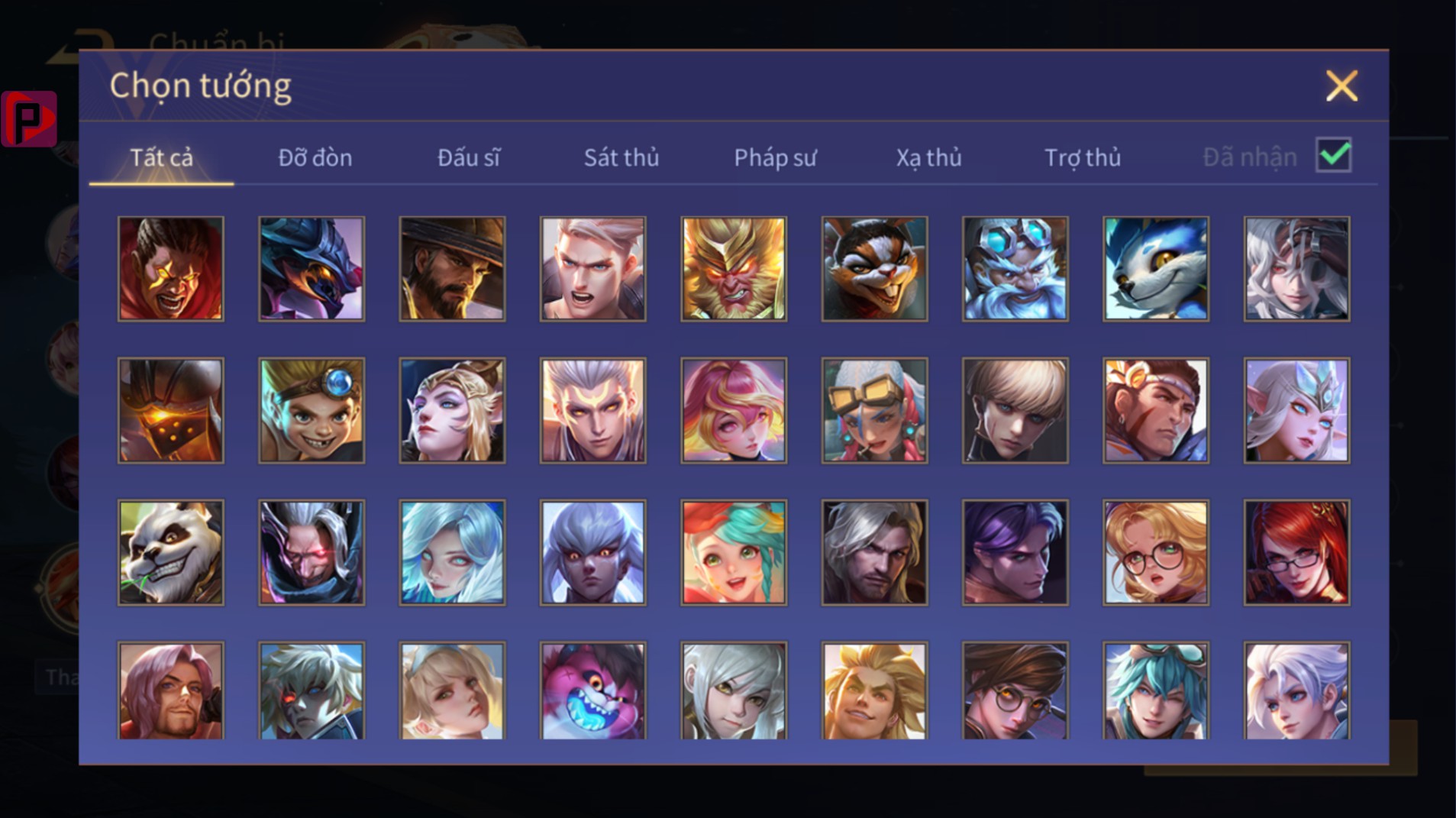Choose the red-haired glasses woman hero

coord(1296,552)
